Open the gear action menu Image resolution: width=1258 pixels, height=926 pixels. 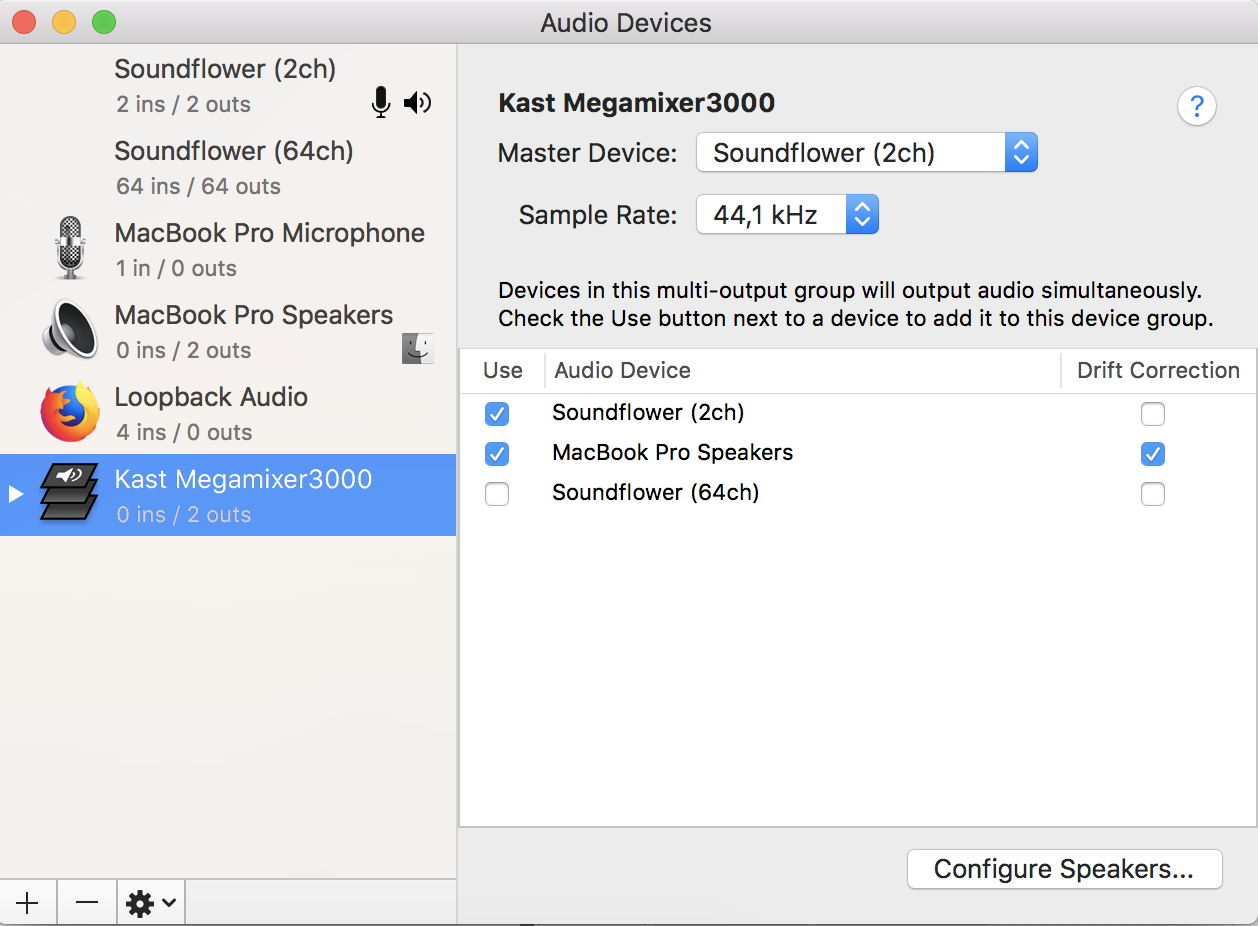(x=150, y=903)
